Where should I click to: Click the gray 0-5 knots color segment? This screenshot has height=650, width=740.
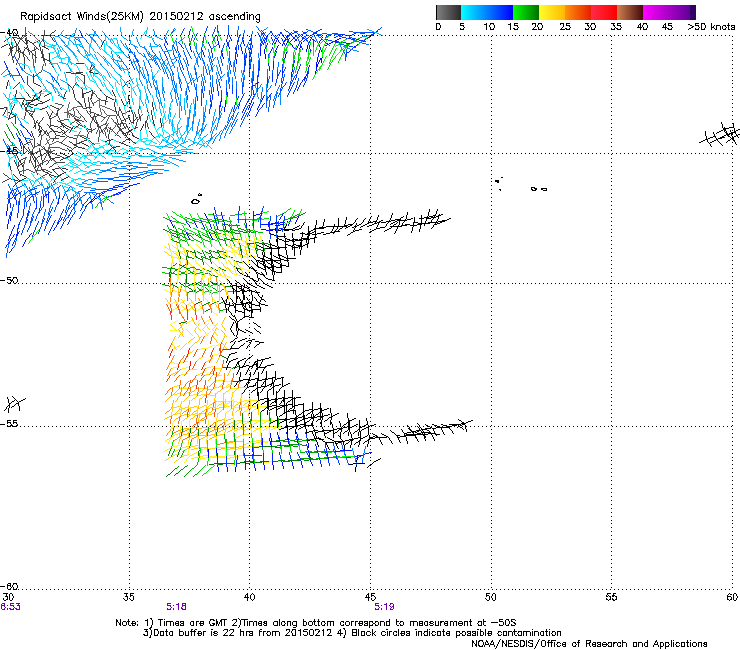tap(448, 12)
